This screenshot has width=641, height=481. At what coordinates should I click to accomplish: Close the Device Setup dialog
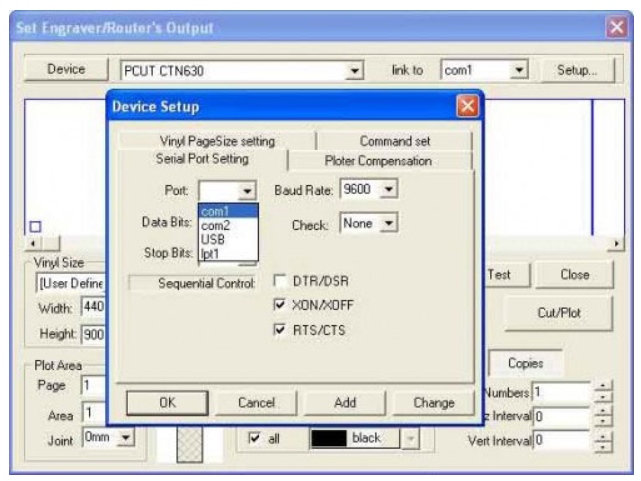(x=465, y=105)
